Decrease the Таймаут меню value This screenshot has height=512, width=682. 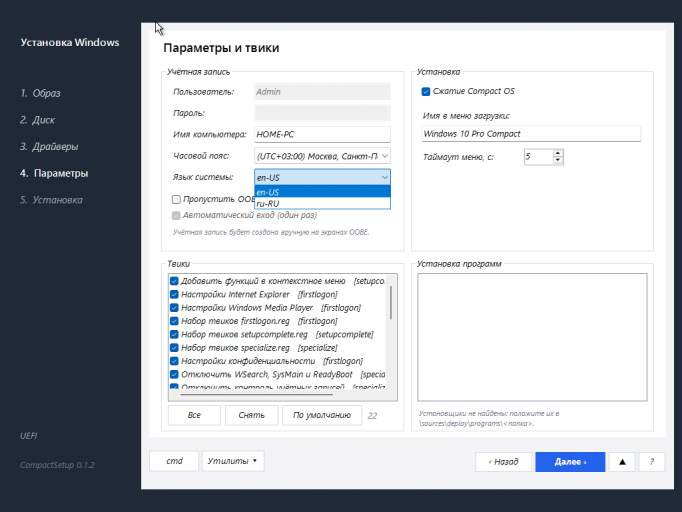[558, 161]
